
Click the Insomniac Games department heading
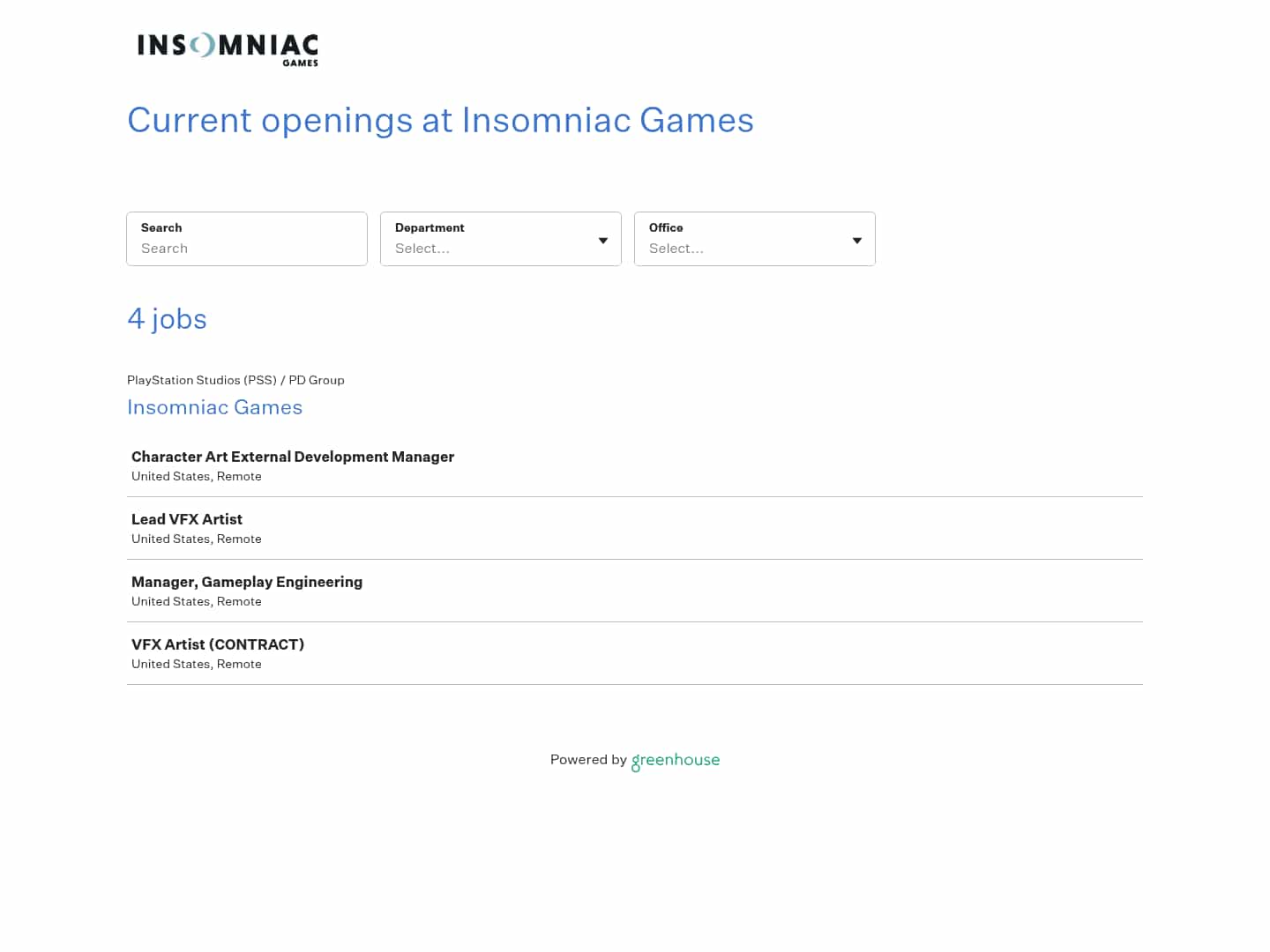pos(215,407)
